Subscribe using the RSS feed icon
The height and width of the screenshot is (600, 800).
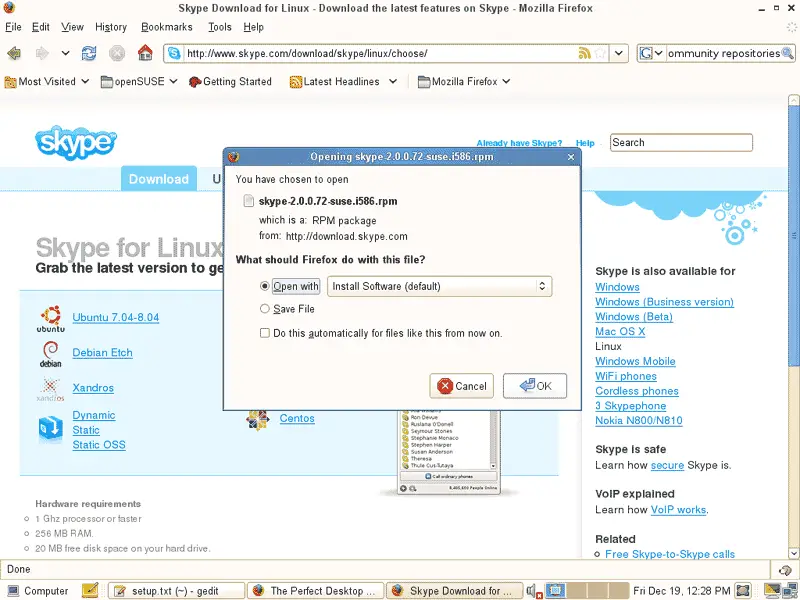tap(585, 53)
